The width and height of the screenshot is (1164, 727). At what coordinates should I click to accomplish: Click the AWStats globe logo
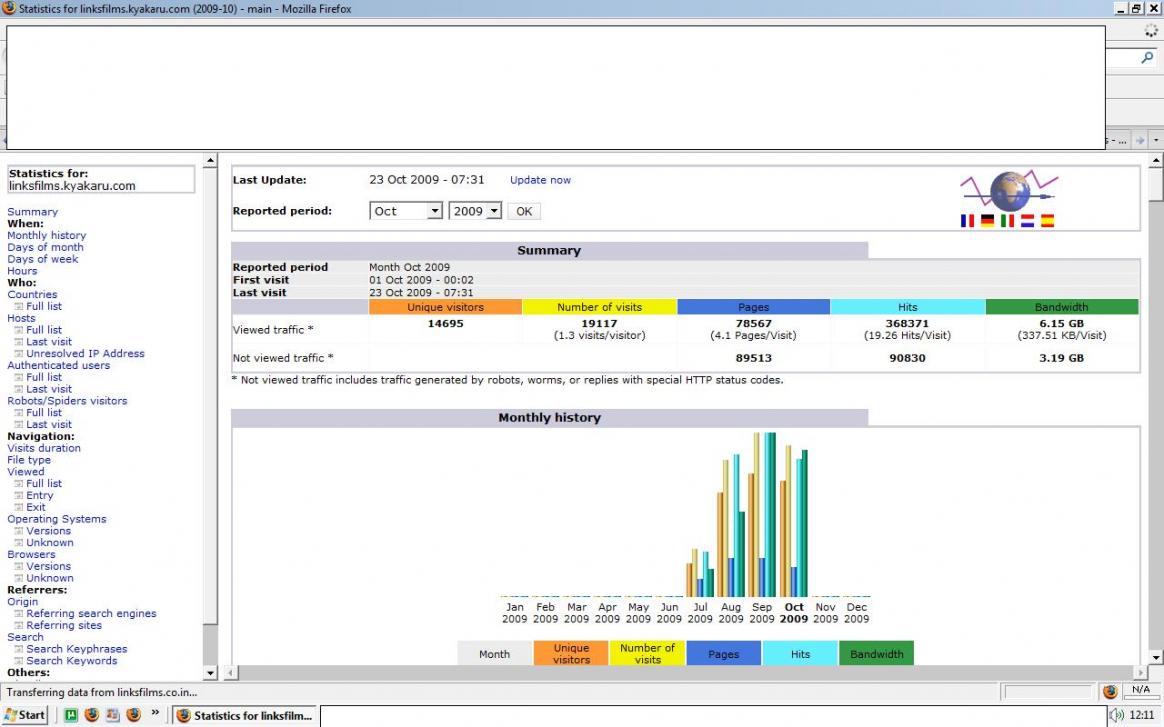[1009, 190]
